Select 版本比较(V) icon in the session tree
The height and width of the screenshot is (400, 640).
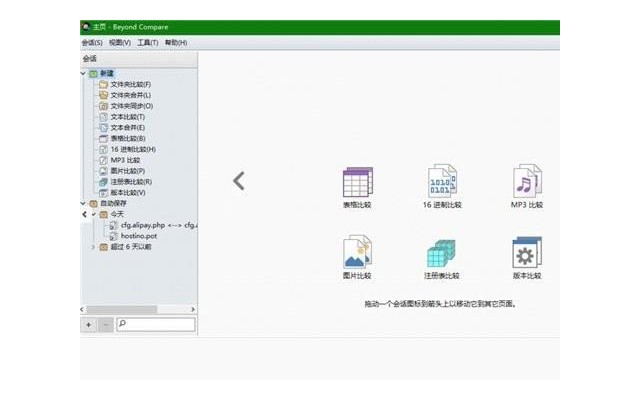pos(103,193)
